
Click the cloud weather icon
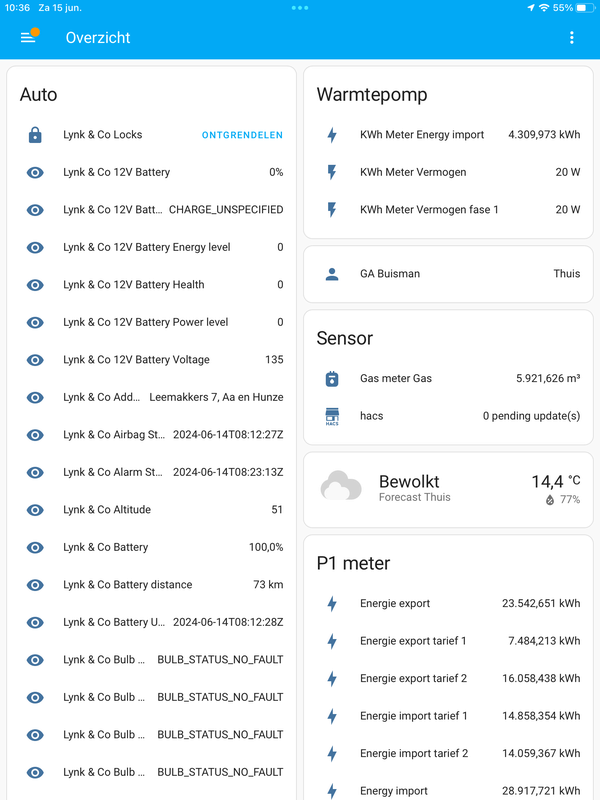pos(341,488)
